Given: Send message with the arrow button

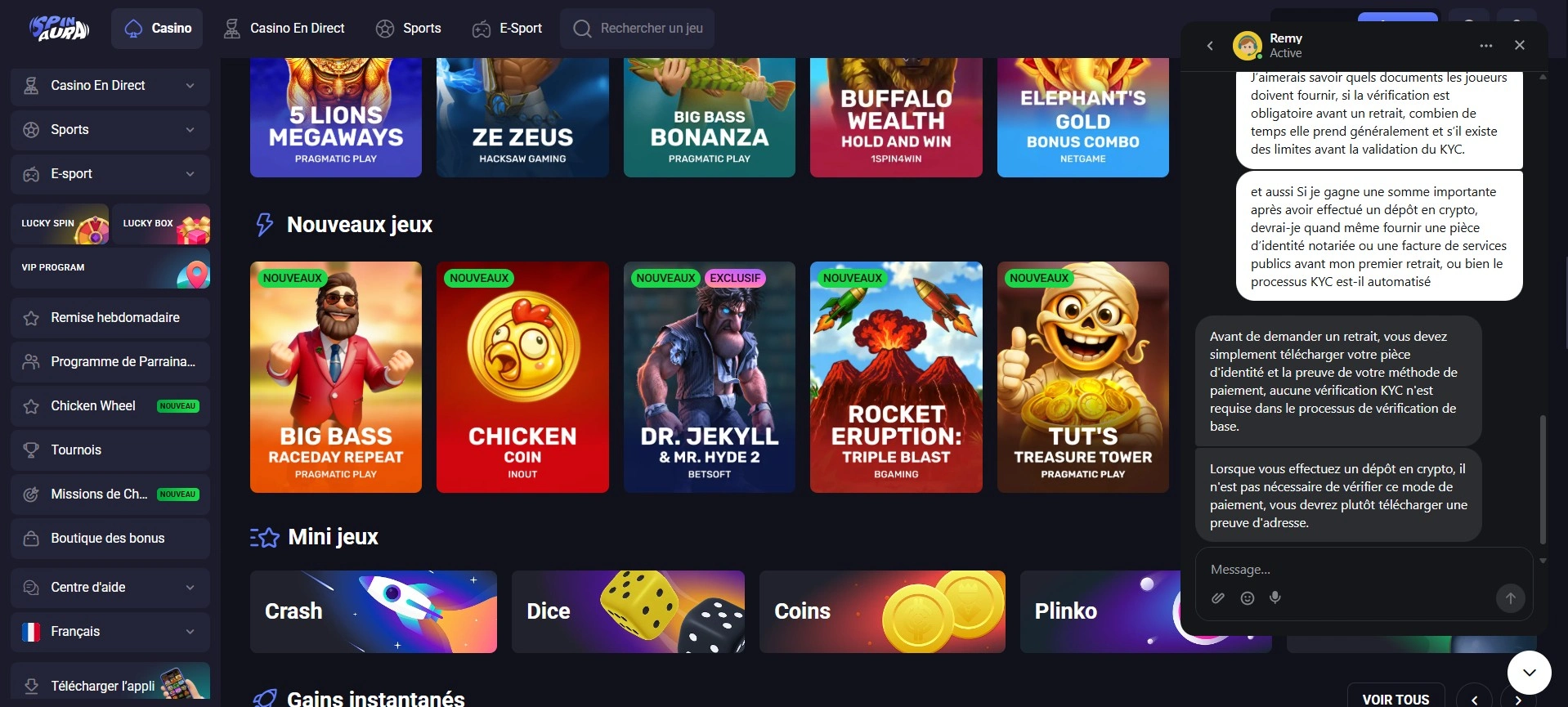Looking at the screenshot, I should [x=1511, y=598].
